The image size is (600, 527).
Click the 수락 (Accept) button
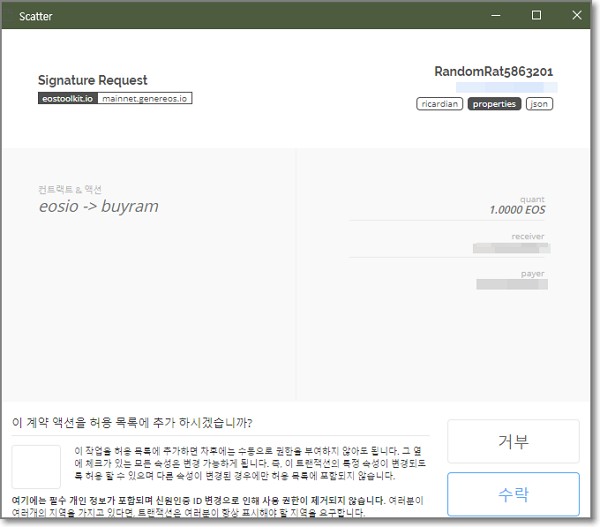pos(513,494)
